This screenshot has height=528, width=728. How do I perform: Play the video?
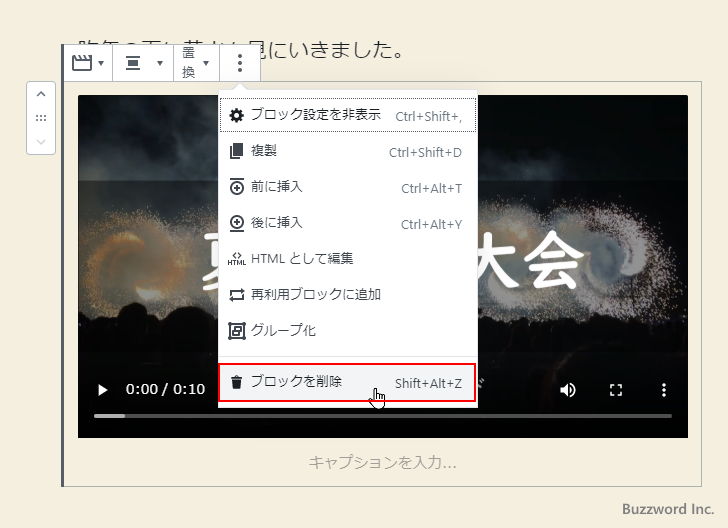click(102, 390)
